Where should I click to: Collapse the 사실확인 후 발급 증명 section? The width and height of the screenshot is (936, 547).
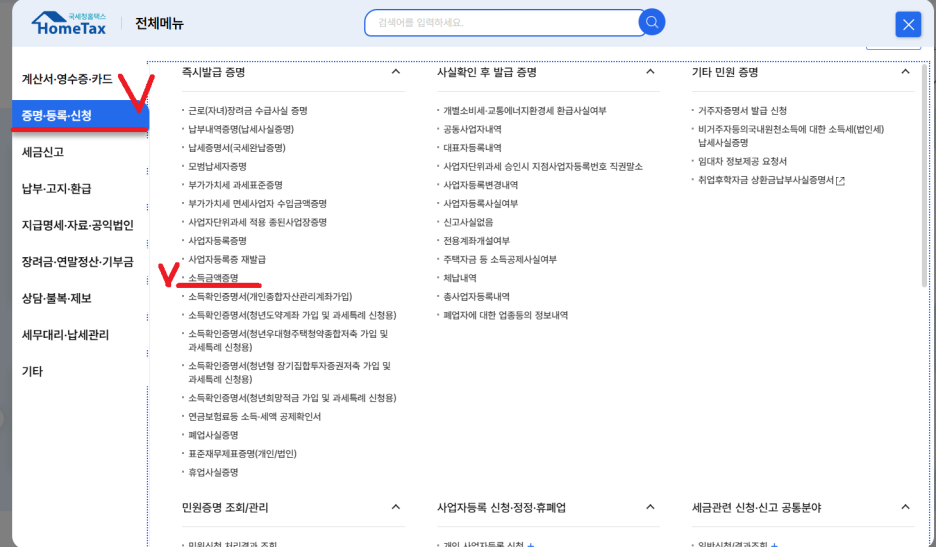click(651, 72)
